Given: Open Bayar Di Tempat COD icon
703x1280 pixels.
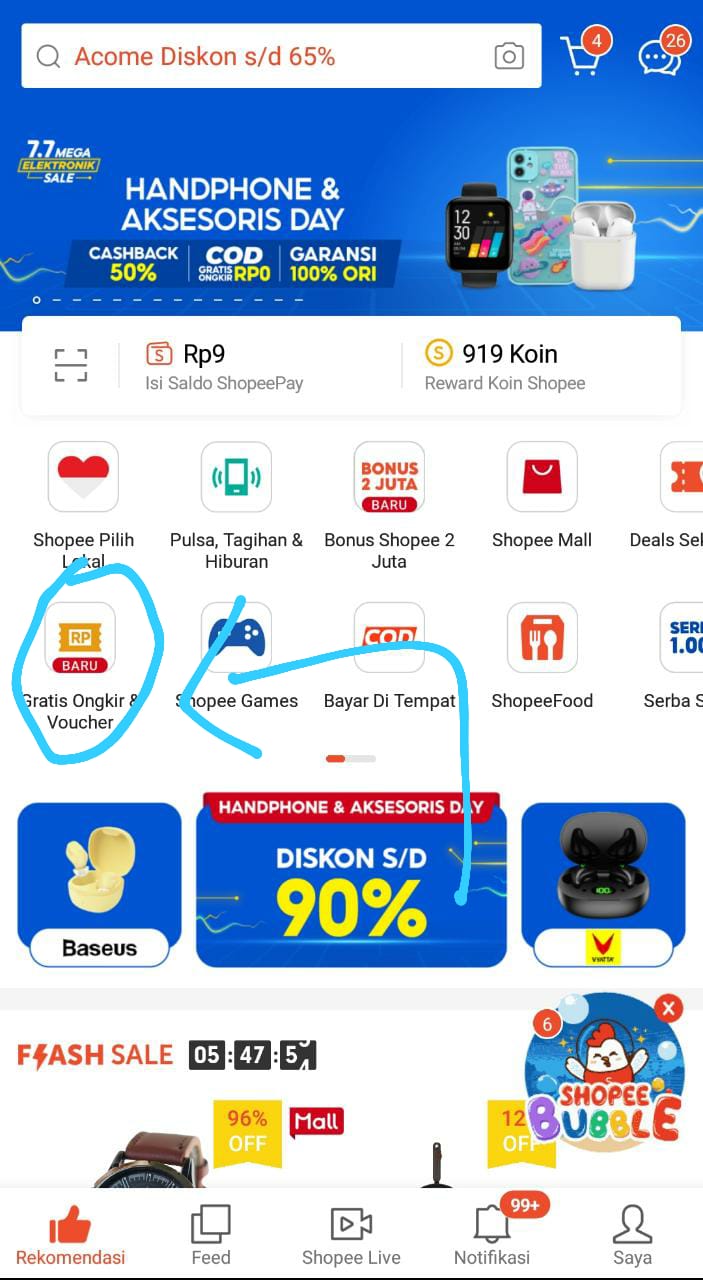Looking at the screenshot, I should (389, 638).
